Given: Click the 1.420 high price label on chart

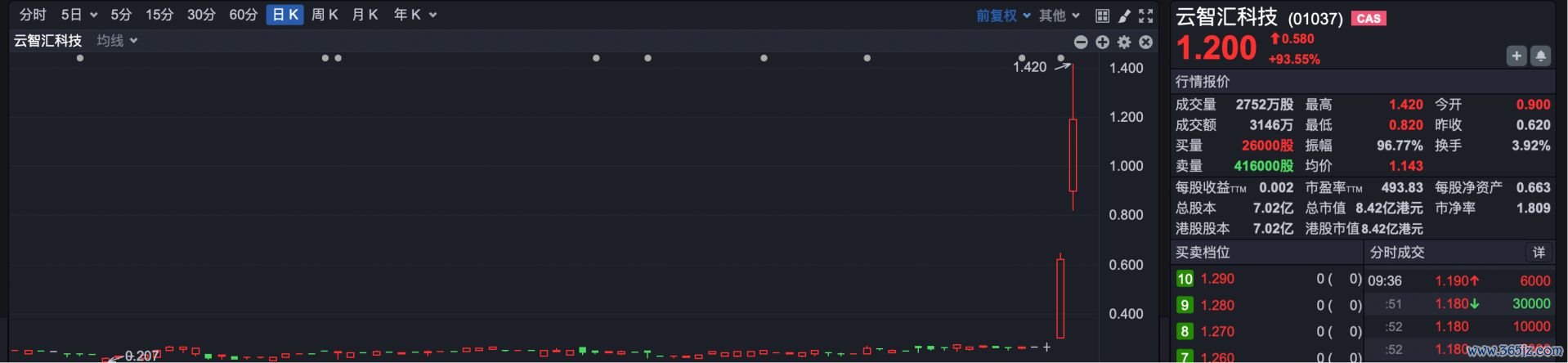Looking at the screenshot, I should [1029, 67].
